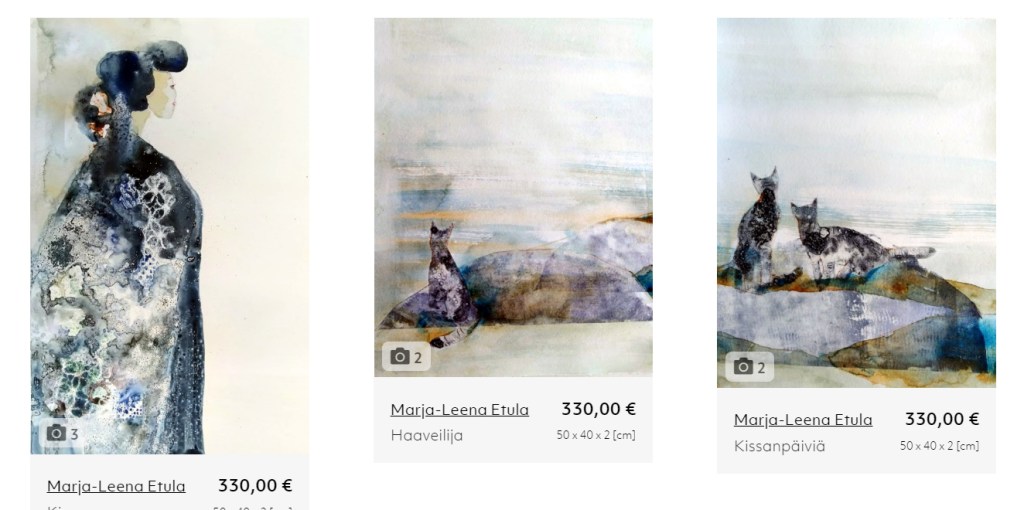Screen dimensions: 1024x510
Task: Open photo count icon on geisha painting
Action: [x=62, y=434]
